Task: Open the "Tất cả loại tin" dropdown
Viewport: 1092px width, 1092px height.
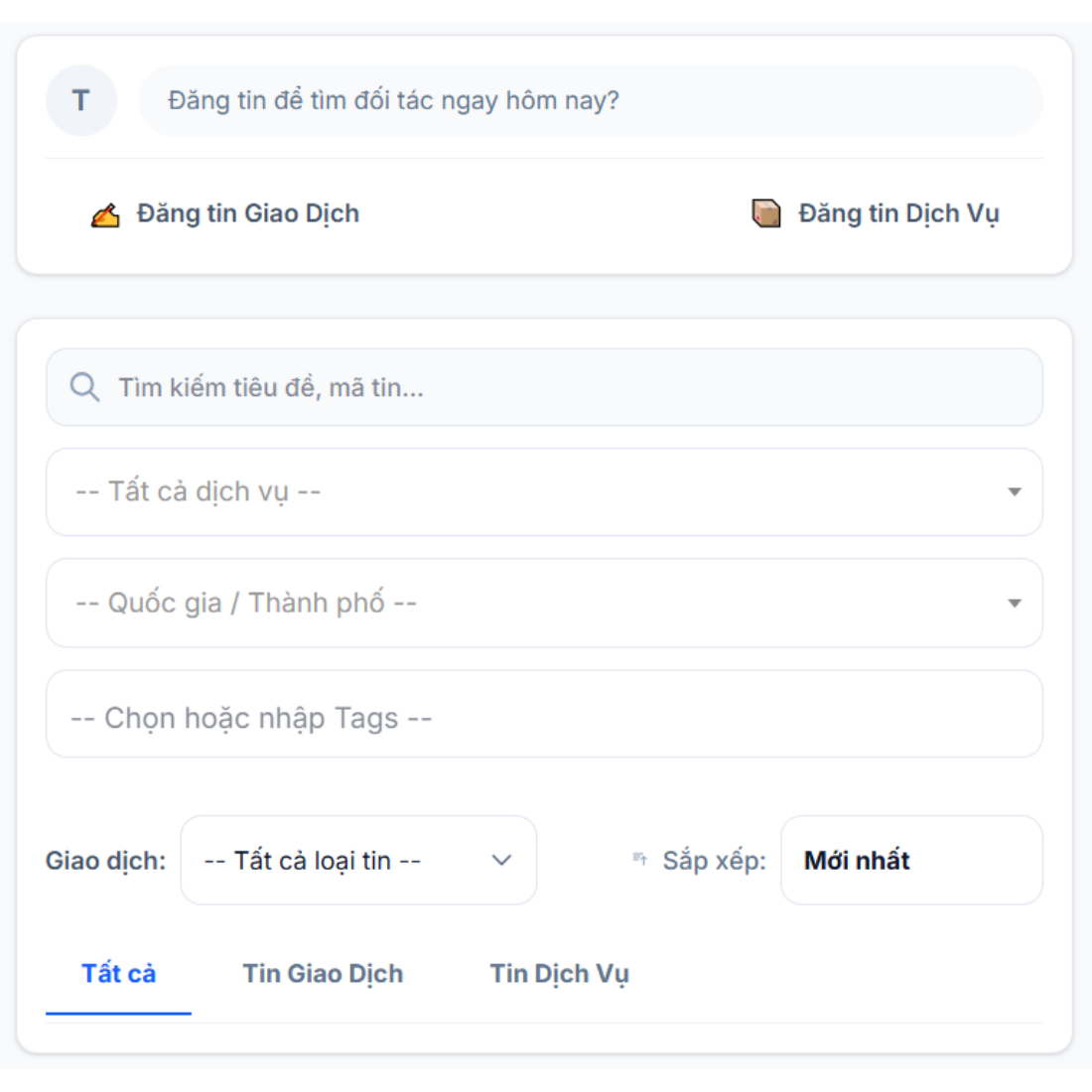Action: click(x=338, y=861)
